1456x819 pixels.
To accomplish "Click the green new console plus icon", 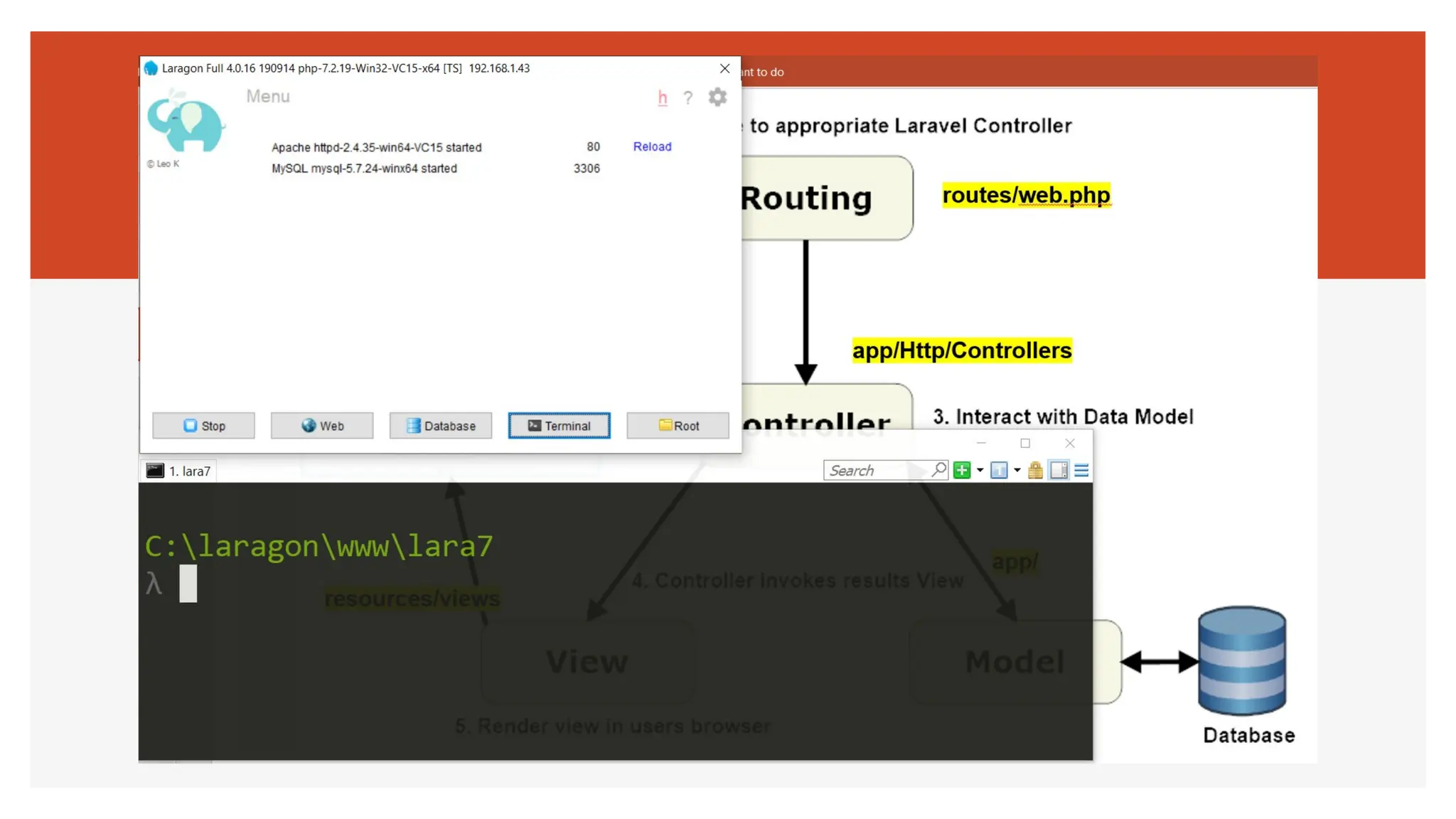I will 962,470.
